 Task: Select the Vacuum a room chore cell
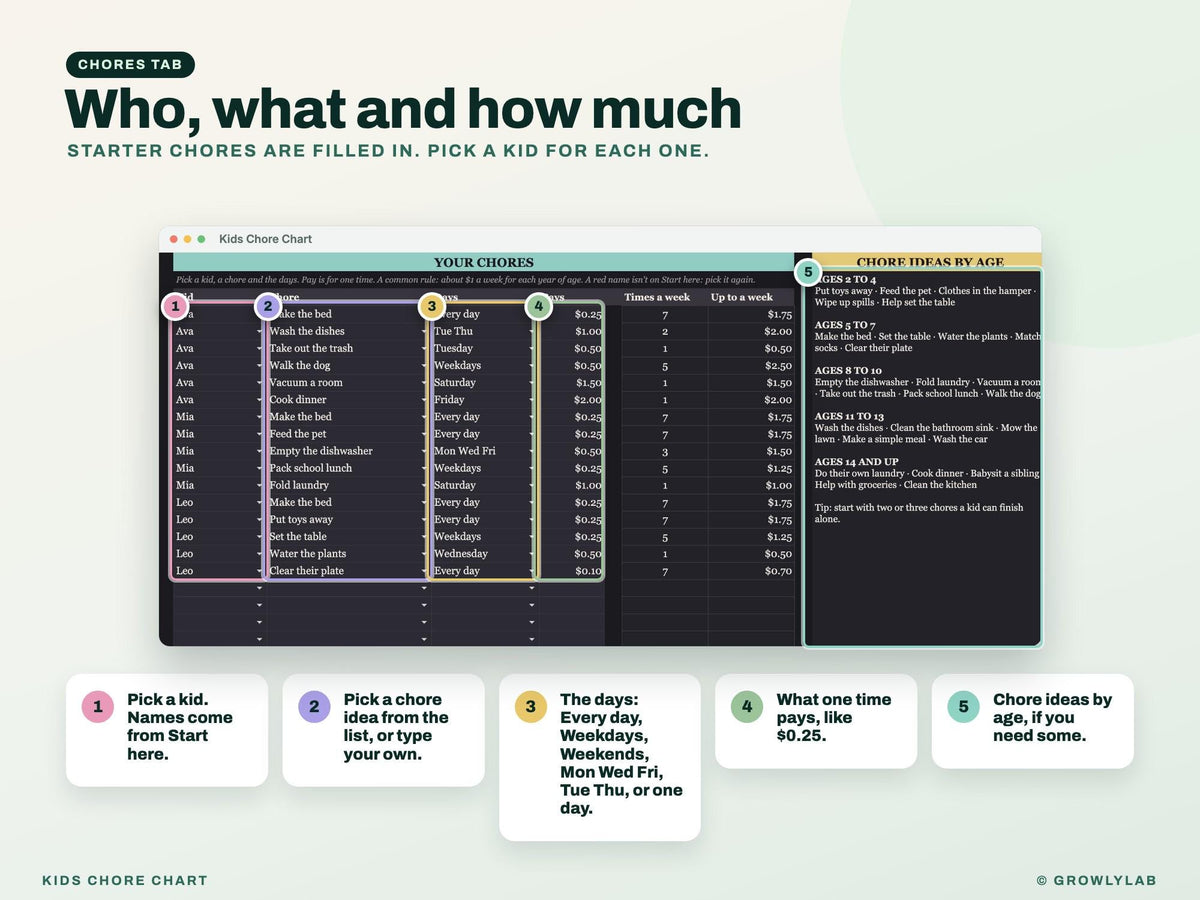pyautogui.click(x=348, y=383)
